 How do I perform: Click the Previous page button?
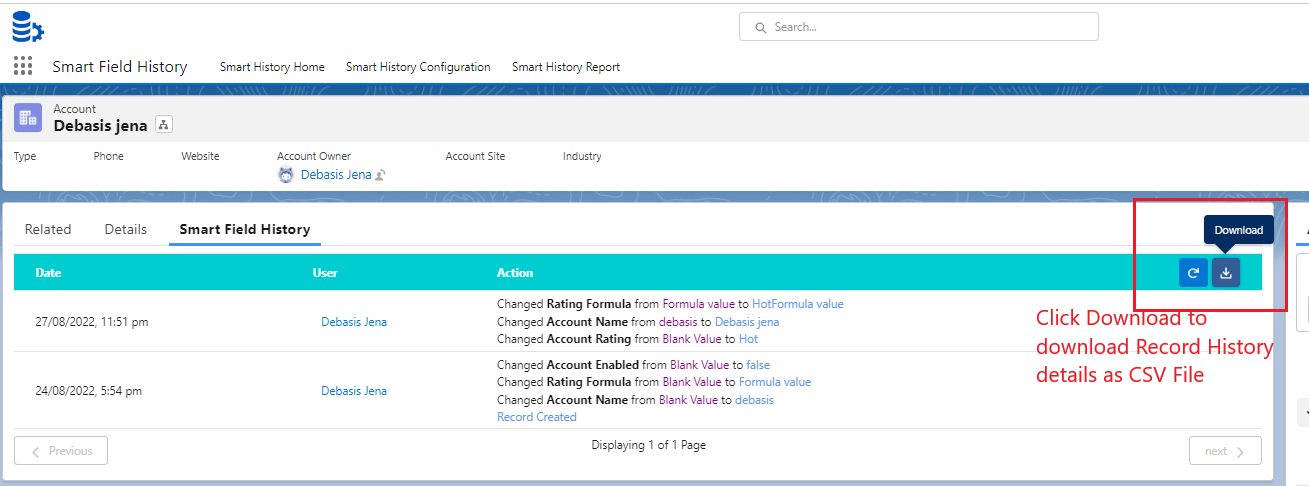[x=61, y=451]
